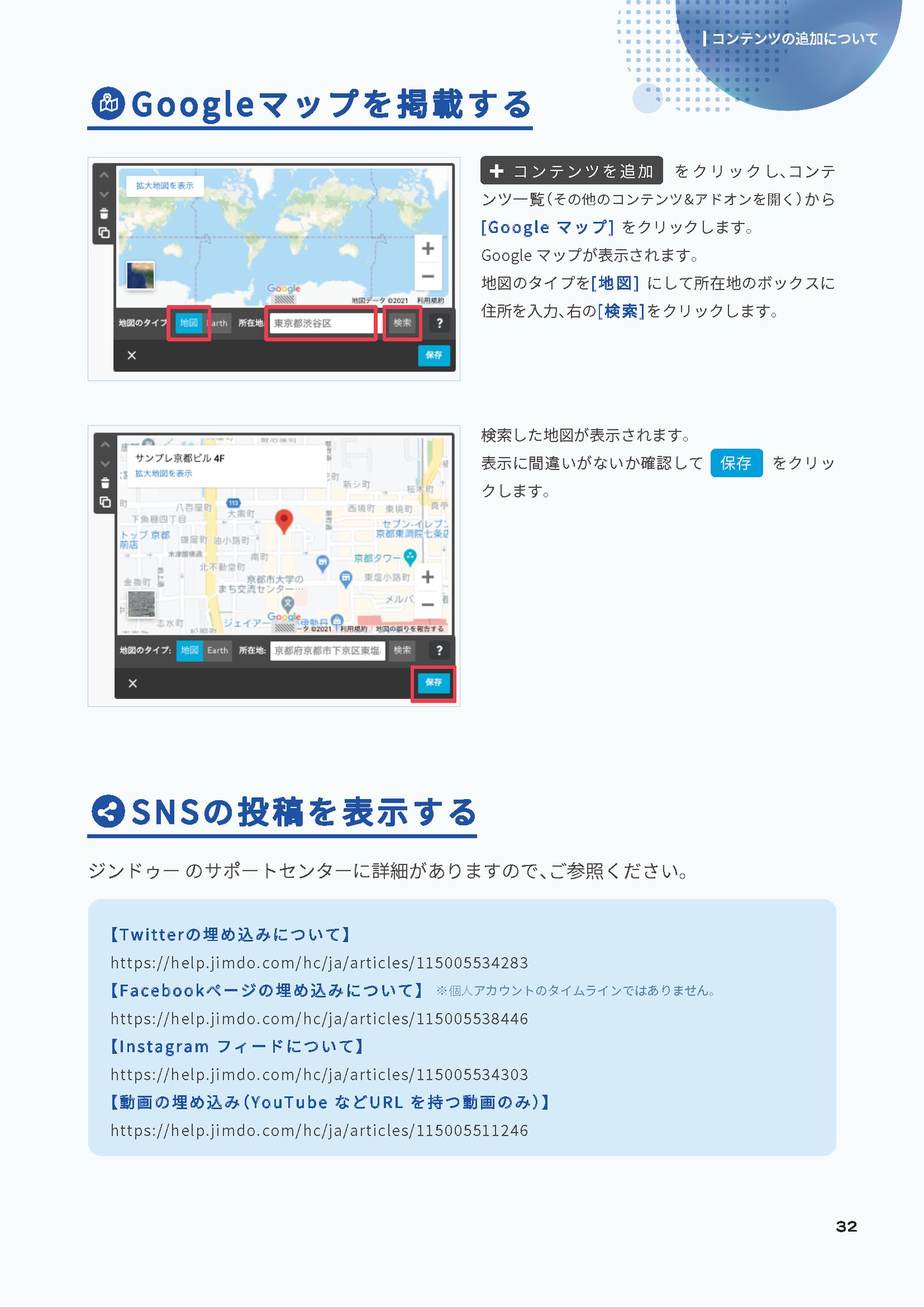The height and width of the screenshot is (1307, 924).
Task: Open the ? help in the world map editor
Action: (x=439, y=323)
